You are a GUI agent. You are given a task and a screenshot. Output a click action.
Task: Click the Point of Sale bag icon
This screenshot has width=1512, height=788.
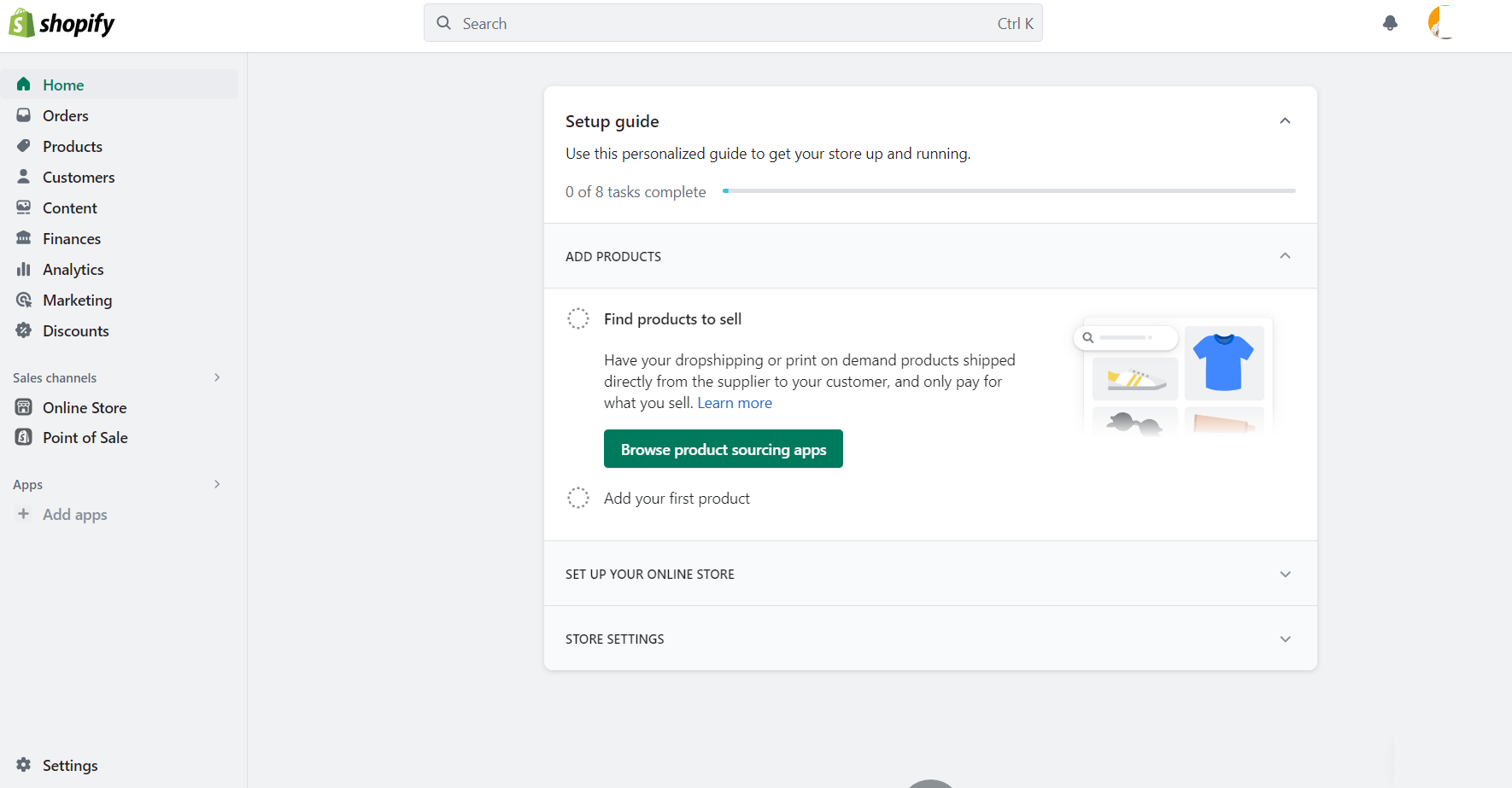[x=24, y=437]
